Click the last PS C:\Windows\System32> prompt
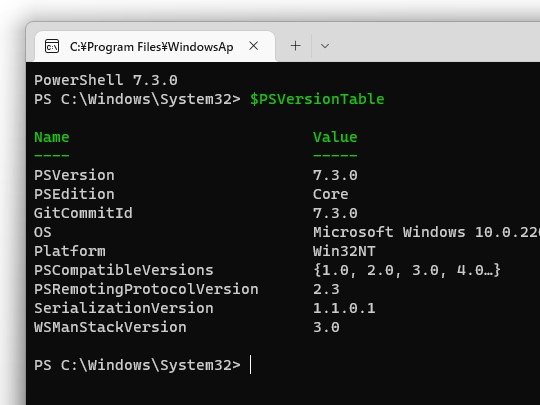Image resolution: width=540 pixels, height=405 pixels. [x=137, y=365]
